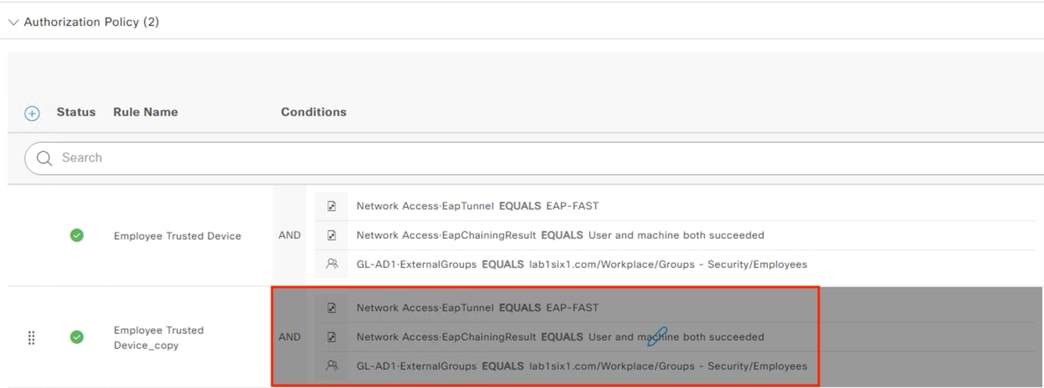
Task: Open GL-AD1 ExternalGroups condition in Employee Trusted Device_copy
Action: (581, 366)
